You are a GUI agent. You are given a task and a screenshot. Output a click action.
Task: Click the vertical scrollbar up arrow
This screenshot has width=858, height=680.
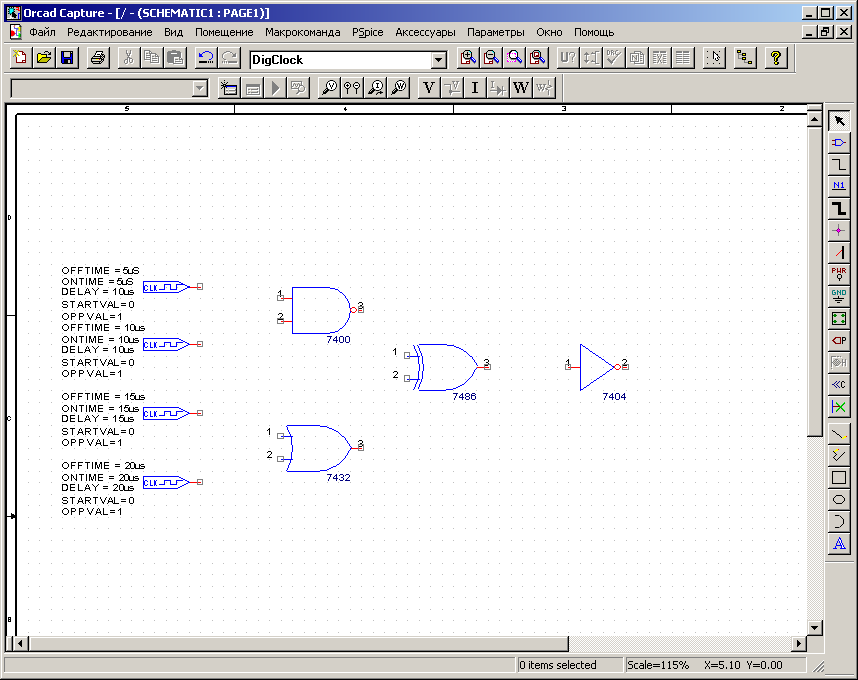point(814,119)
